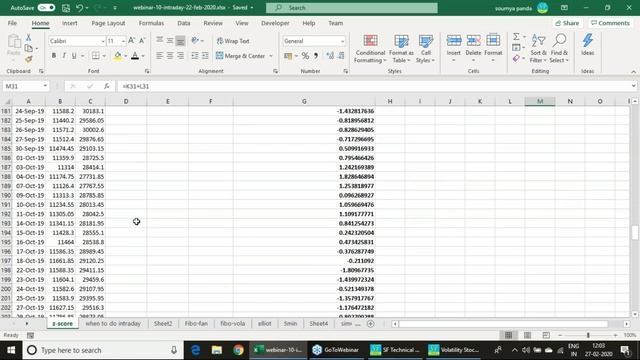
Task: Click the Copy icon in Clipboard group
Action: click(x=29, y=48)
